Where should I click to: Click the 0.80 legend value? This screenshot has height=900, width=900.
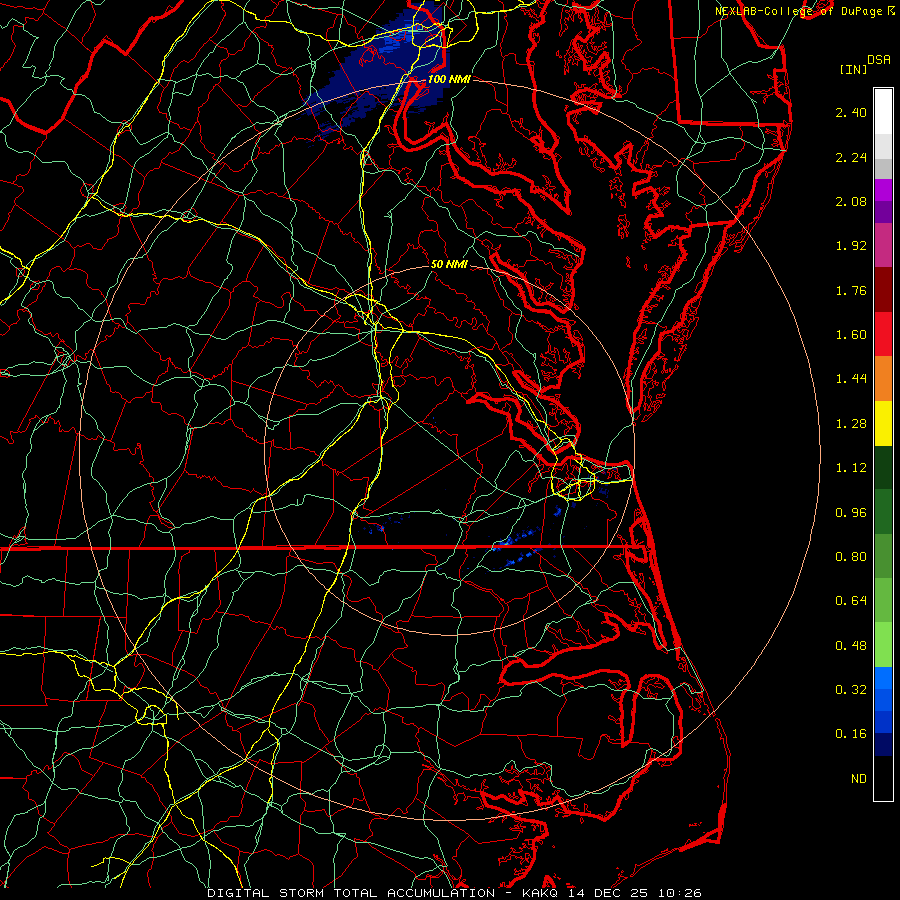(851, 557)
